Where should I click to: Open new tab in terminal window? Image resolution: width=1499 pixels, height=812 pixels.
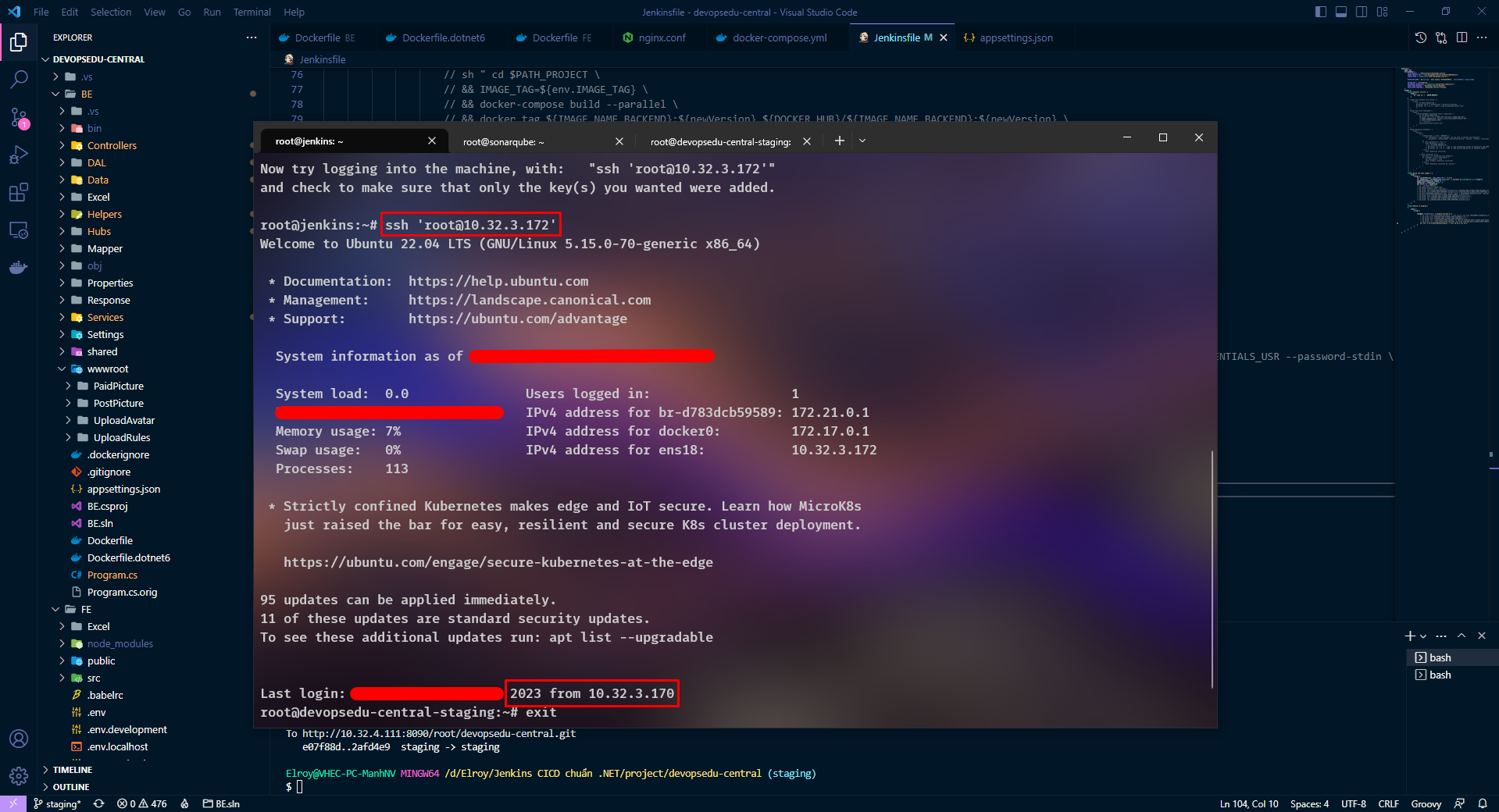pos(839,141)
